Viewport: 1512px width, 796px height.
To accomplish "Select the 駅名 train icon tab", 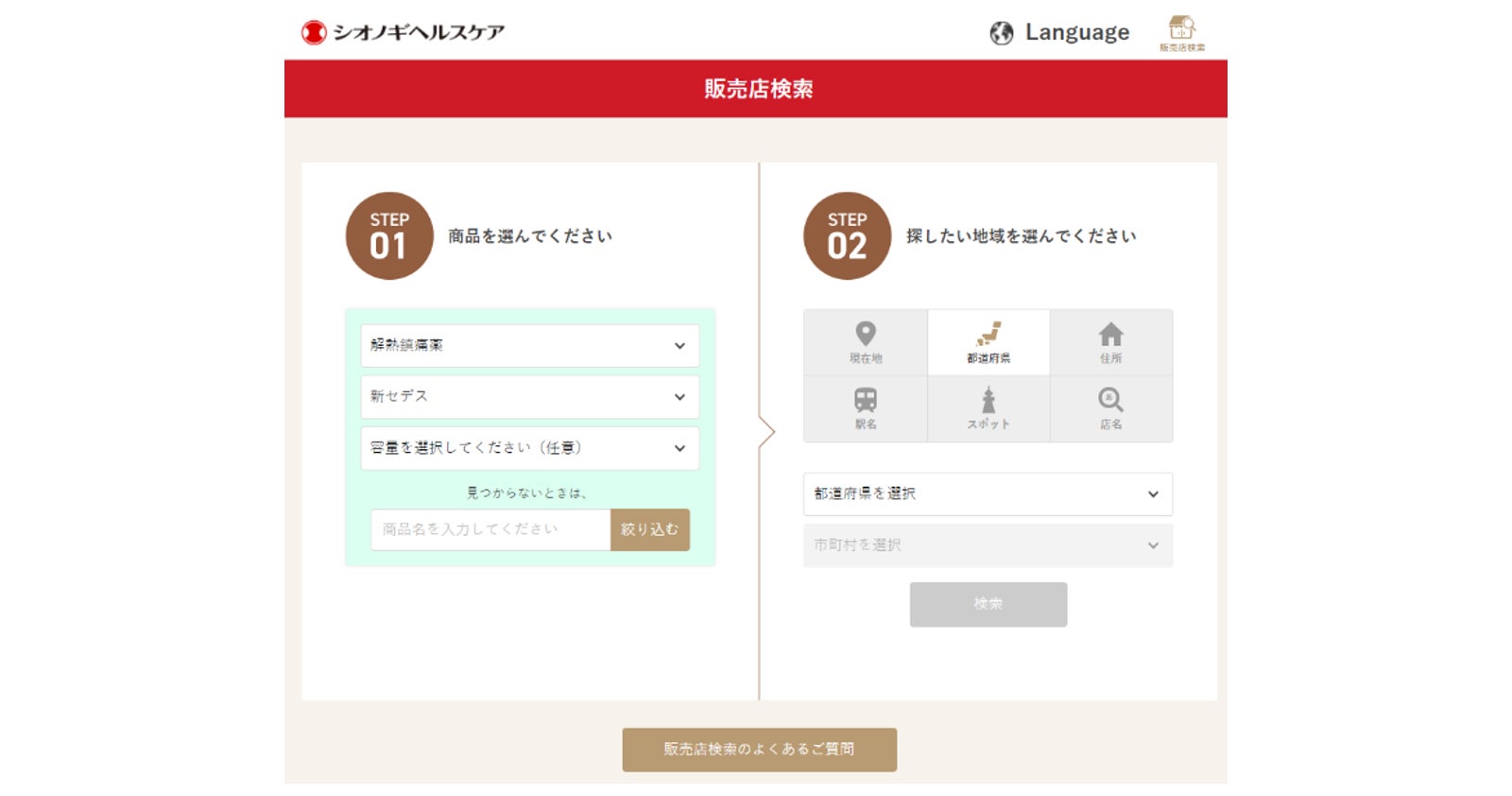I will click(866, 409).
